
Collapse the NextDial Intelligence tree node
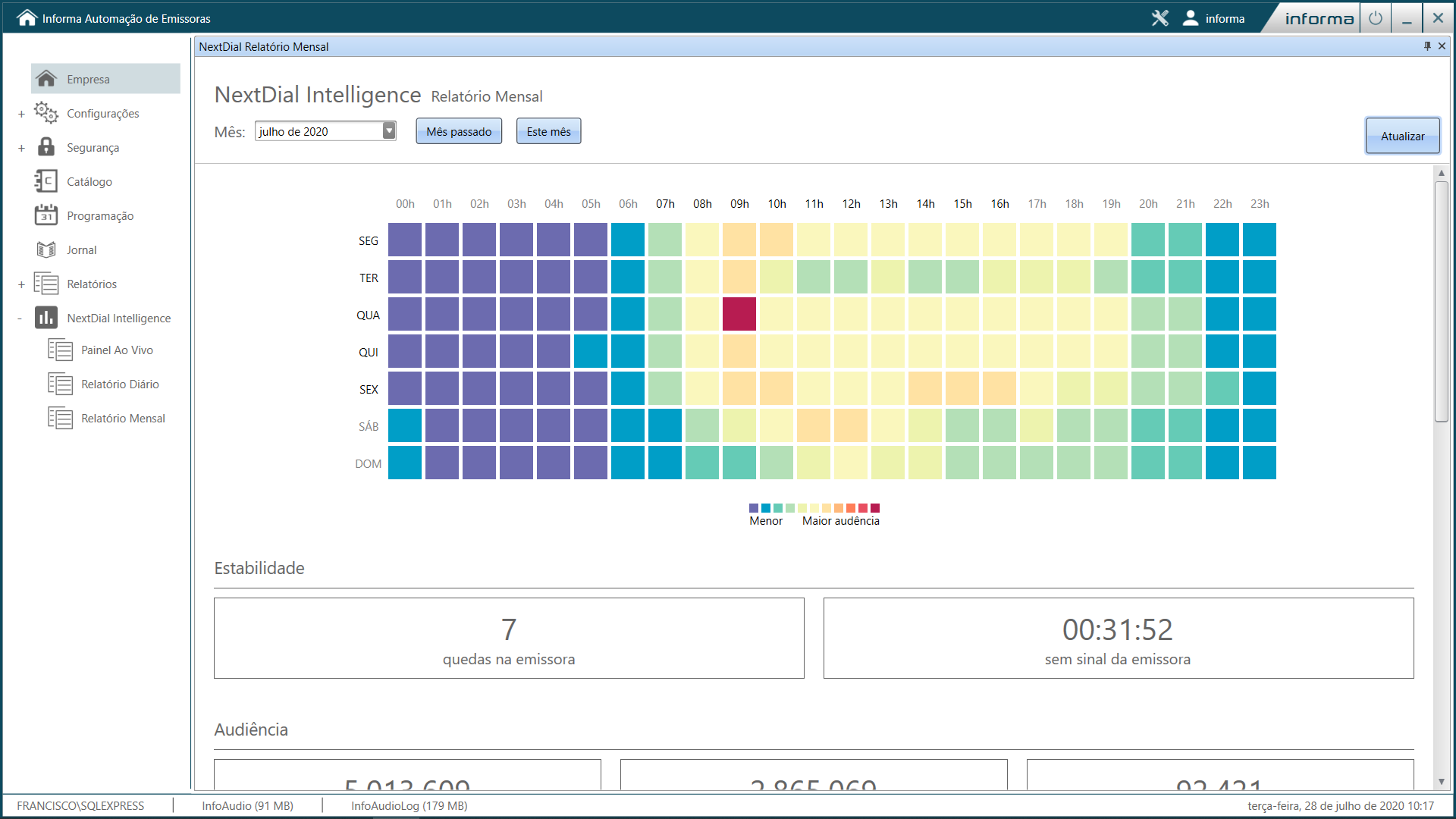point(20,318)
